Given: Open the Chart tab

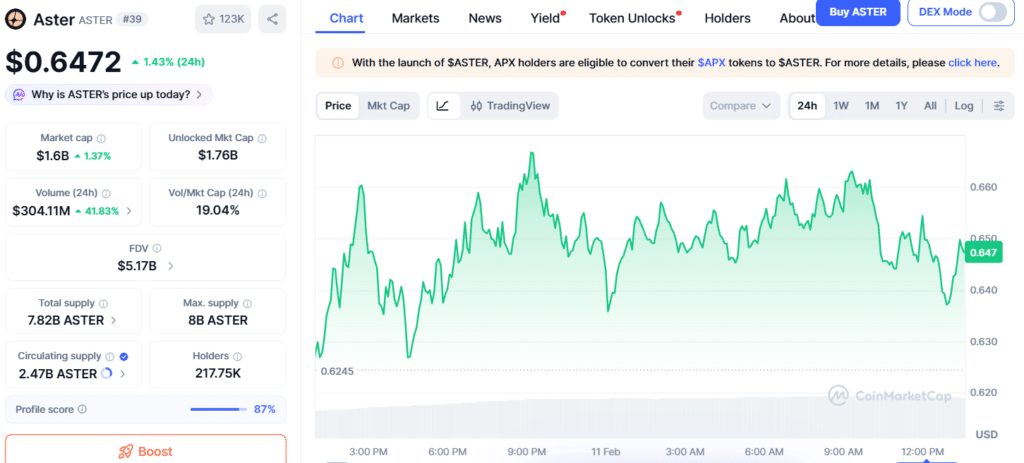Looking at the screenshot, I should tap(347, 18).
